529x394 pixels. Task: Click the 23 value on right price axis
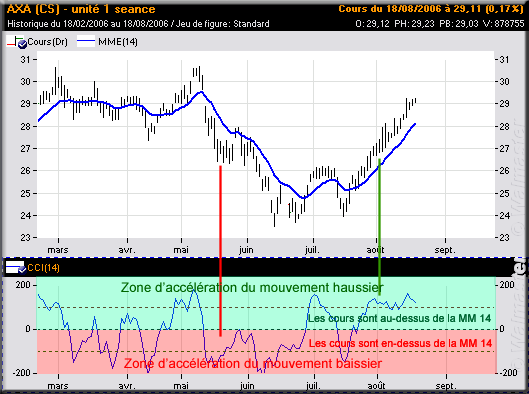(x=505, y=238)
